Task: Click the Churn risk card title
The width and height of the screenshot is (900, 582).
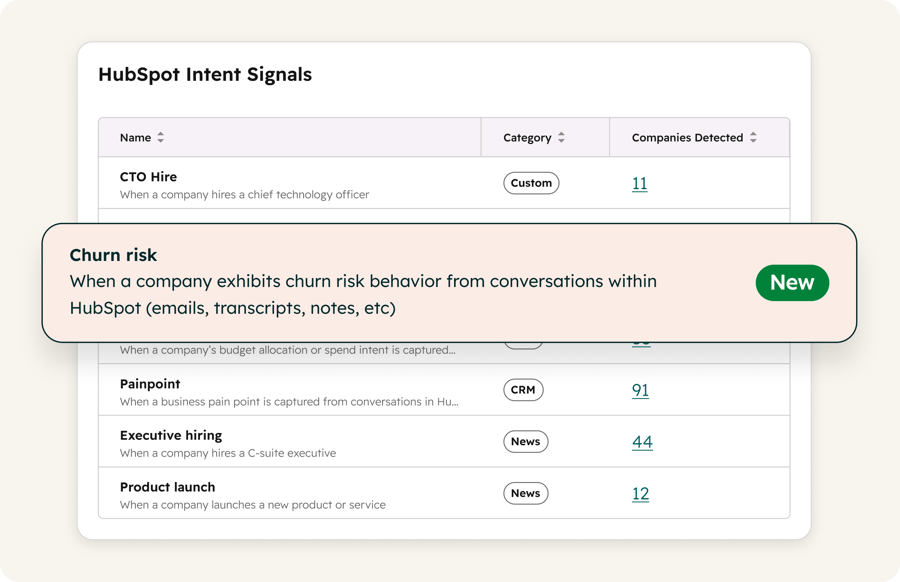Action: (113, 255)
